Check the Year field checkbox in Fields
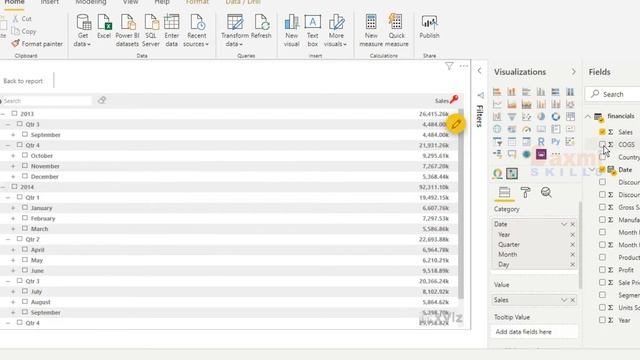The height and width of the screenshot is (360, 640). [602, 320]
